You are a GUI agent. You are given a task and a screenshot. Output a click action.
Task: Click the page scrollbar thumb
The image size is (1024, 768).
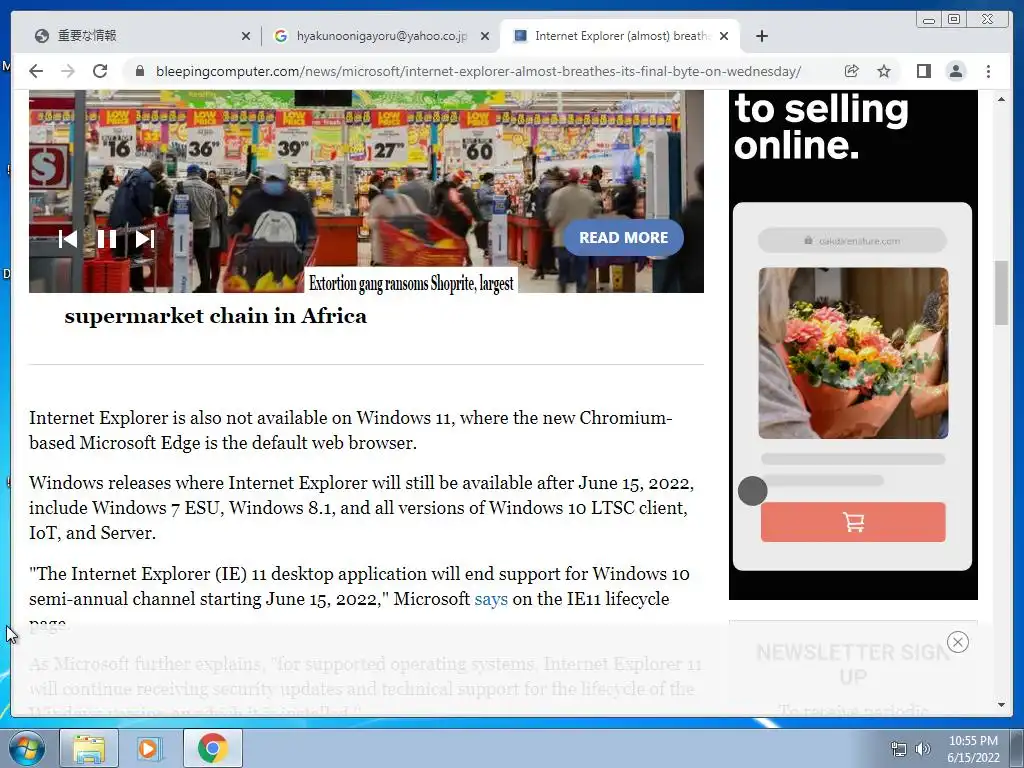tap(1001, 293)
